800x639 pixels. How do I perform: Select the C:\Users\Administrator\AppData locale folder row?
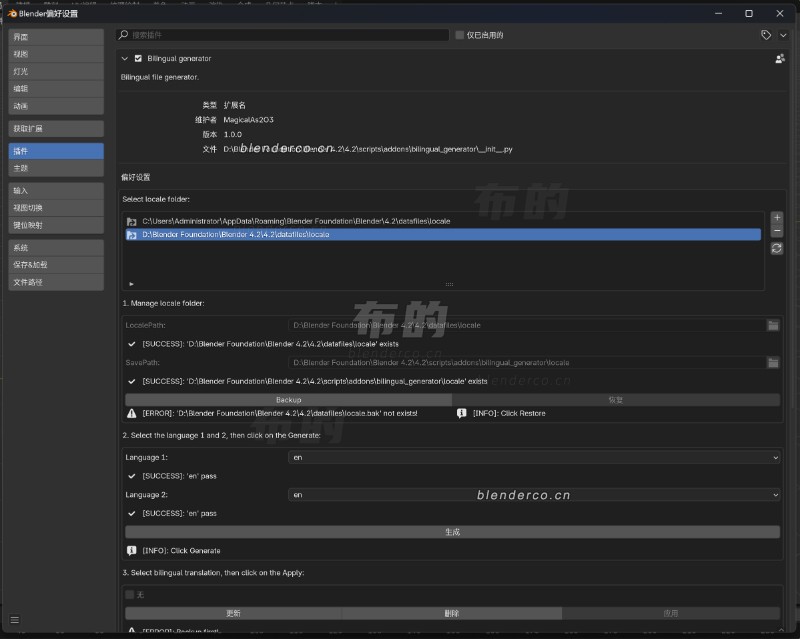(x=443, y=222)
